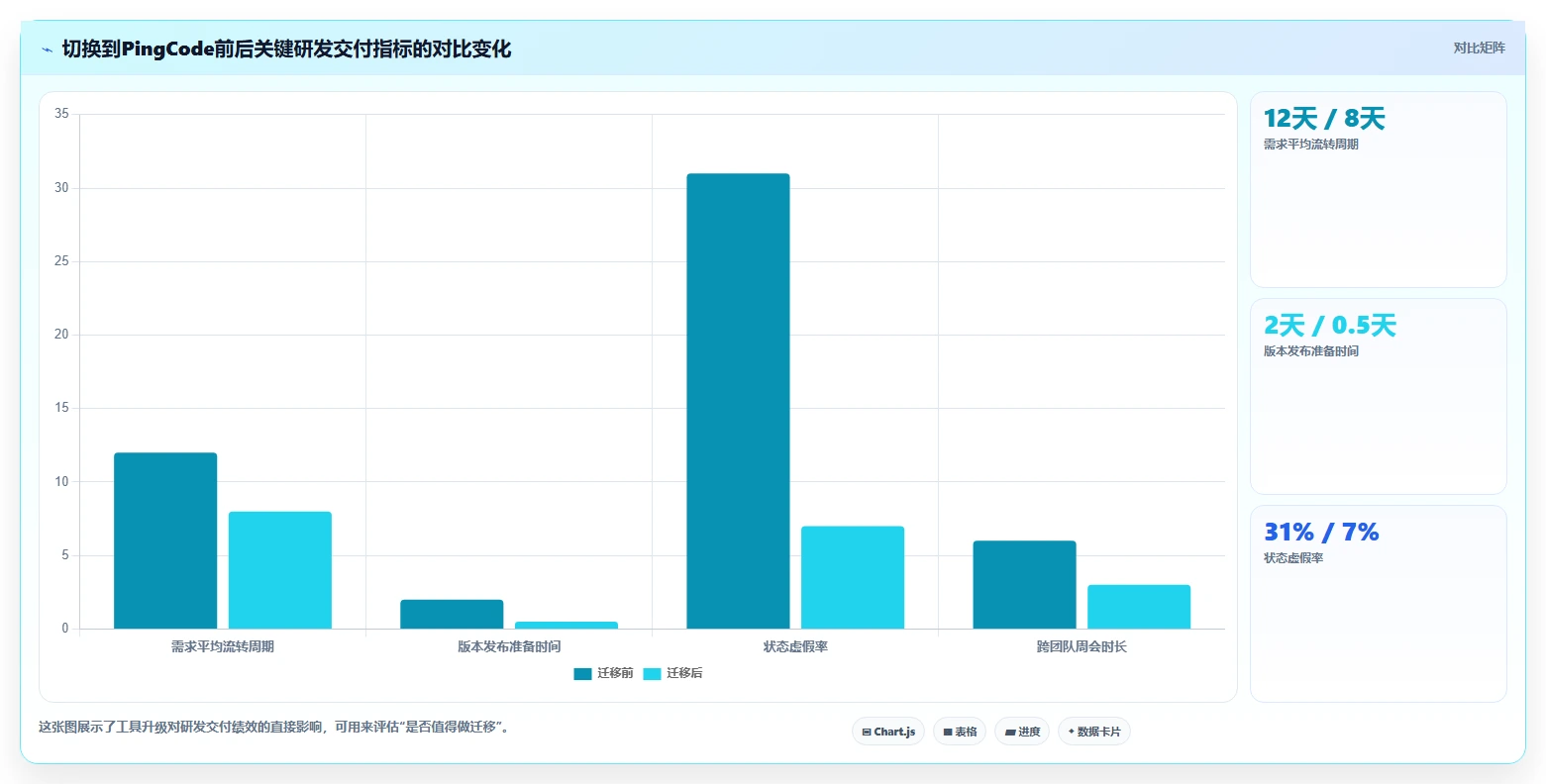Click the y-axis value 5

(x=65, y=555)
